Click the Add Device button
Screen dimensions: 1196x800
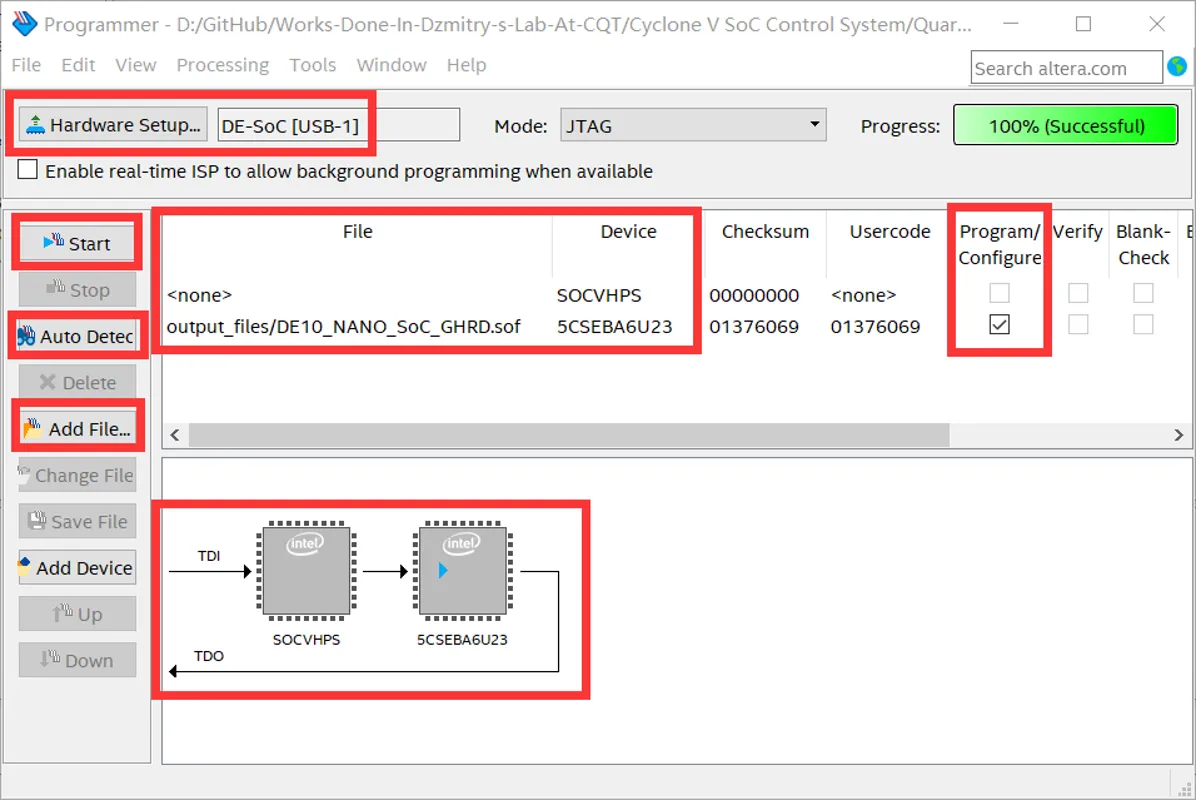(77, 568)
